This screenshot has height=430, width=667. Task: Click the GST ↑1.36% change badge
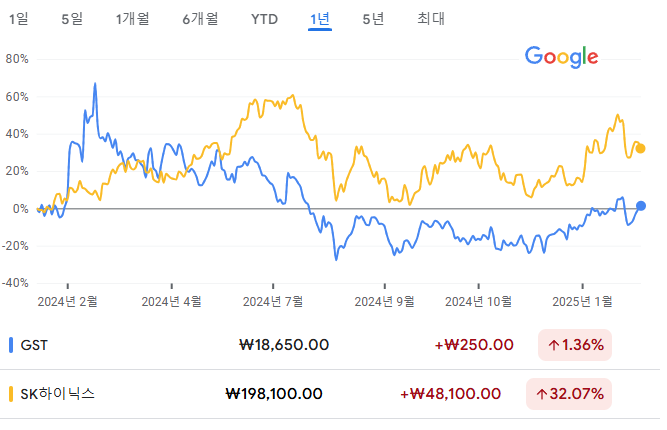575,346
